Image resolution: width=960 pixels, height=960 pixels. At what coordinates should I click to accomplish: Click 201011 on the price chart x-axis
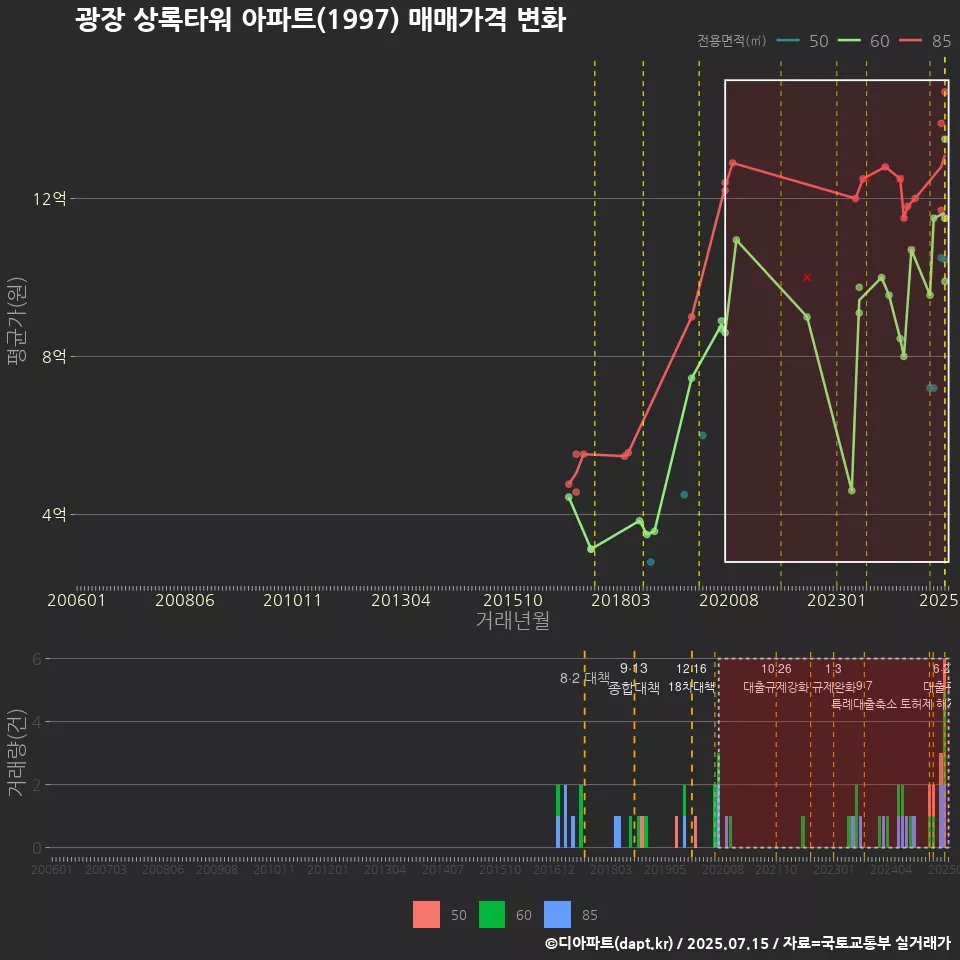293,600
